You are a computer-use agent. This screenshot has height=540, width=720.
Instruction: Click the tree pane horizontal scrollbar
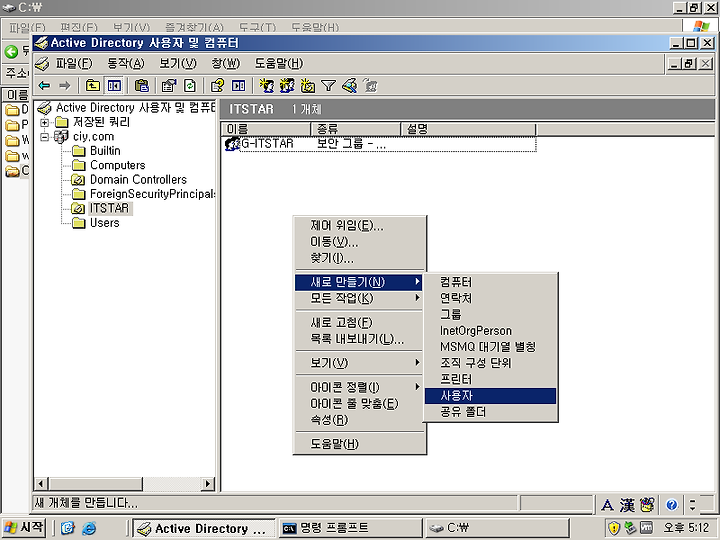(x=125, y=484)
